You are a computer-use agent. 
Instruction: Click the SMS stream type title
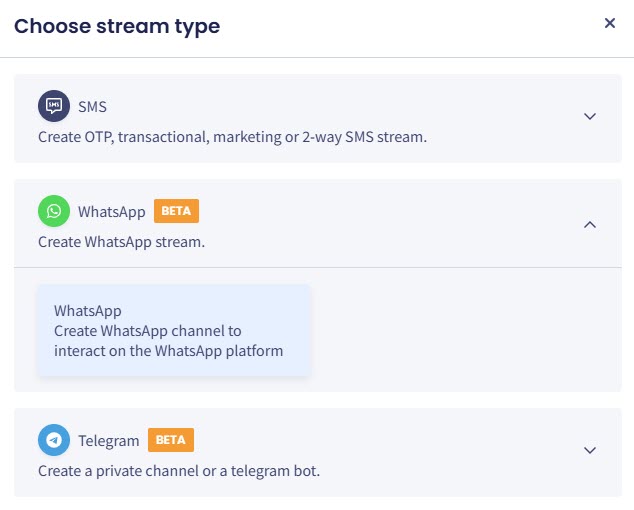click(x=92, y=107)
